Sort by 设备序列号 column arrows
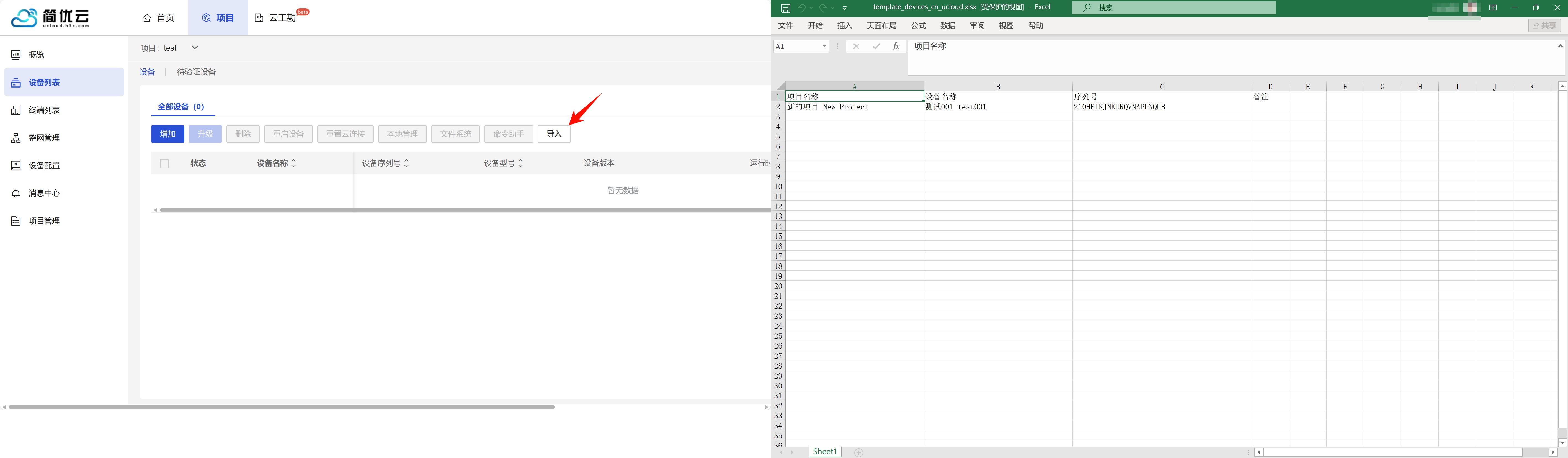Image resolution: width=1568 pixels, height=458 pixels. (x=407, y=163)
